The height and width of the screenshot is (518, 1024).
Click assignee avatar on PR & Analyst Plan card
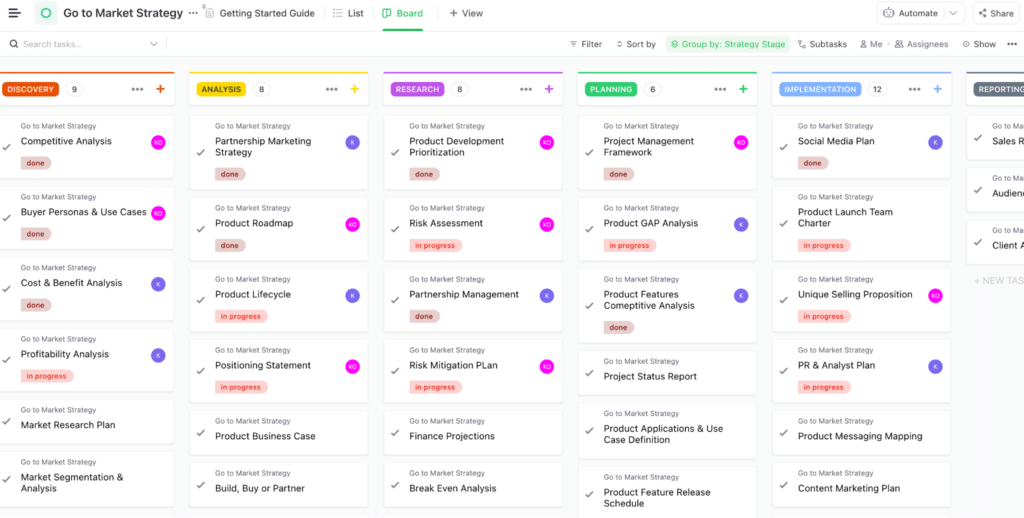point(935,366)
